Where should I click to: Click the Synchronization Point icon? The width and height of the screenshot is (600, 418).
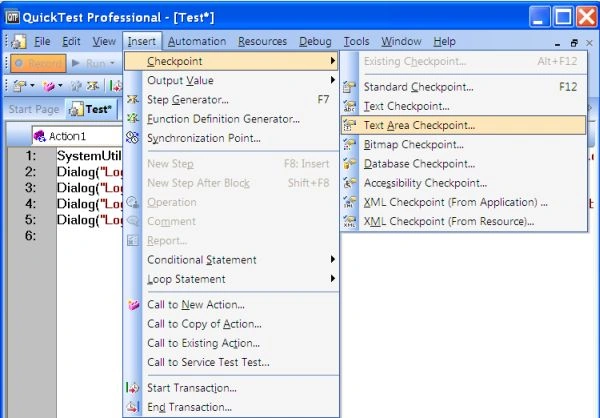133,138
